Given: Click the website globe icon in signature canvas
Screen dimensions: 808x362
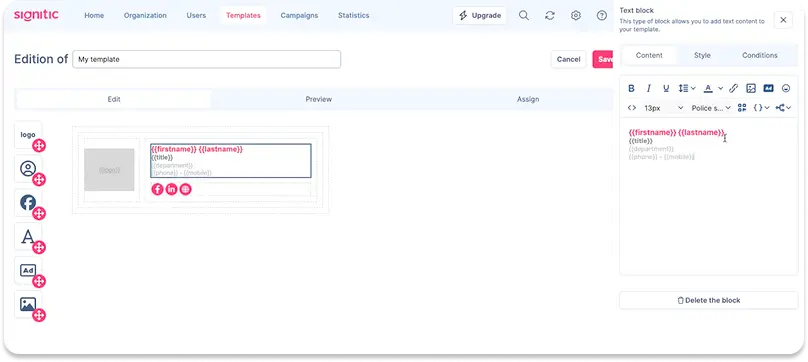Looking at the screenshot, I should (186, 189).
